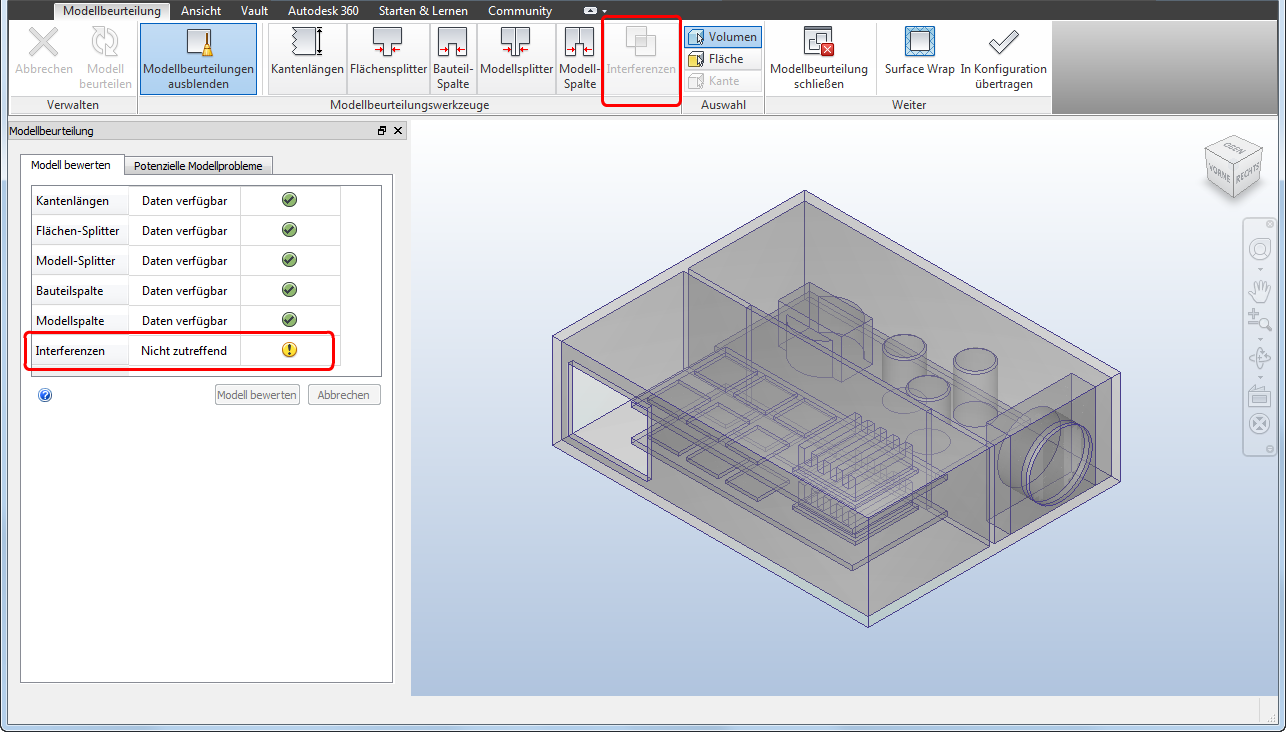Click In Konfiguration übertragen
This screenshot has height=732, width=1286.
(x=1003, y=58)
